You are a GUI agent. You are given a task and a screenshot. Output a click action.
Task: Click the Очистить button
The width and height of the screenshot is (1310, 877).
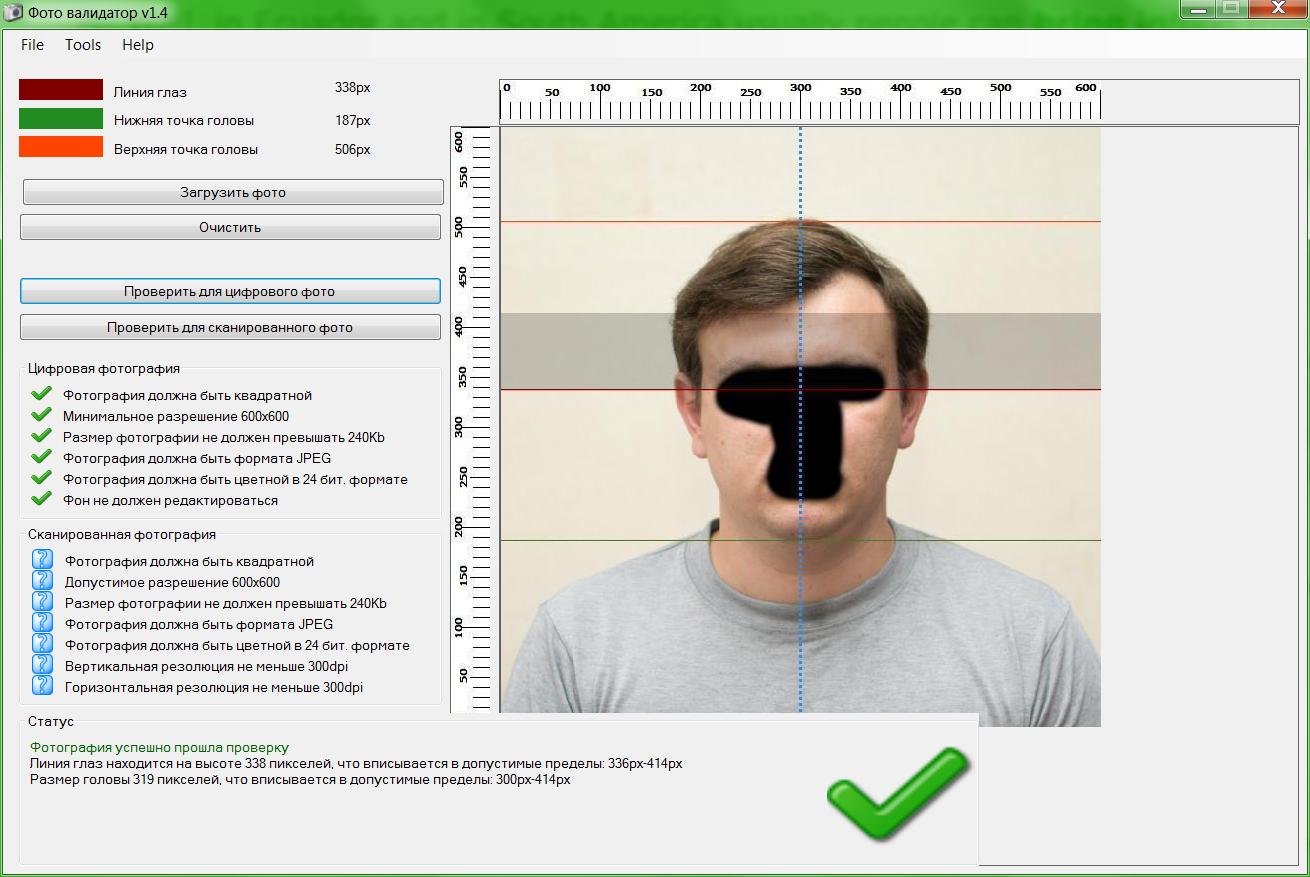coord(230,227)
